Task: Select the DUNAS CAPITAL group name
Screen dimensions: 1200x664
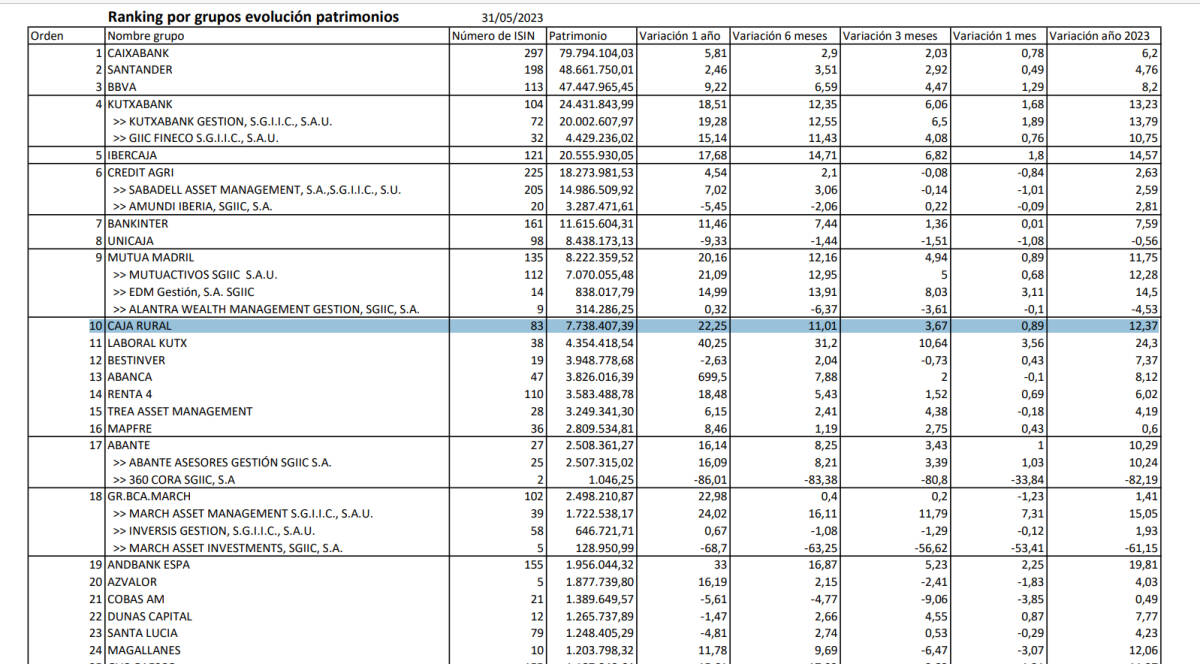Action: pos(149,616)
